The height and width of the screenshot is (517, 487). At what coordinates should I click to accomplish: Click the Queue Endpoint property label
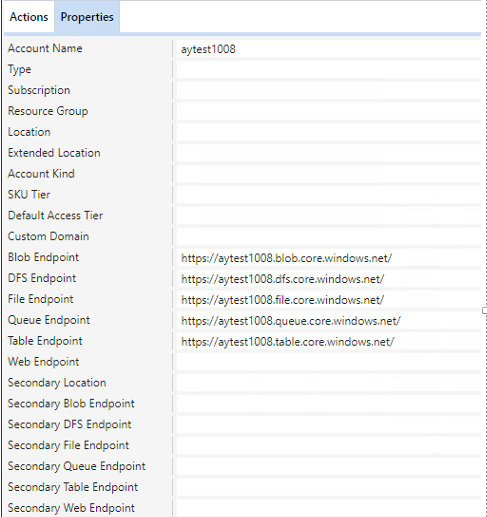pos(49,320)
